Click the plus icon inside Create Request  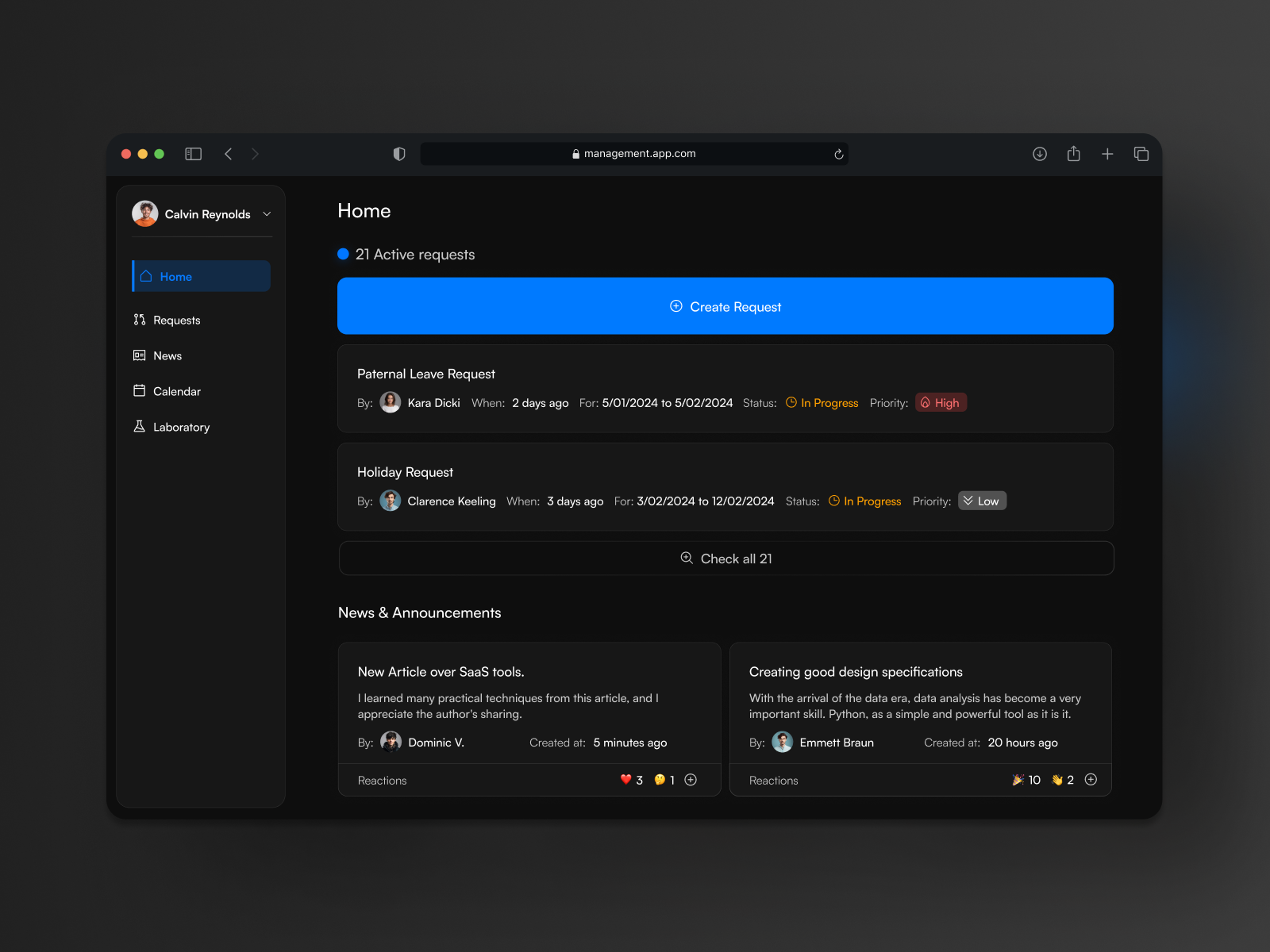(x=675, y=306)
